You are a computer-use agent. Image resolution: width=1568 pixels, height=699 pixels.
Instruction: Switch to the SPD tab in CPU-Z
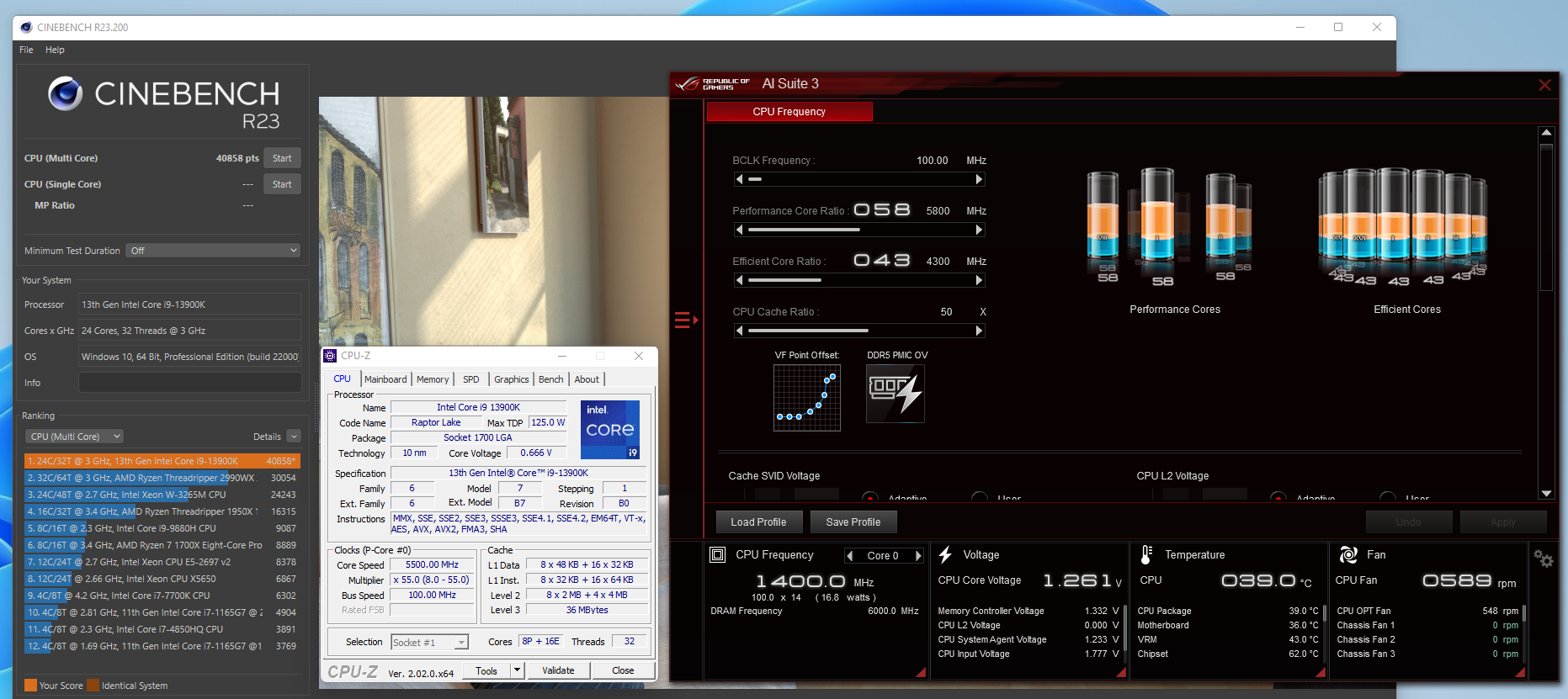click(471, 379)
